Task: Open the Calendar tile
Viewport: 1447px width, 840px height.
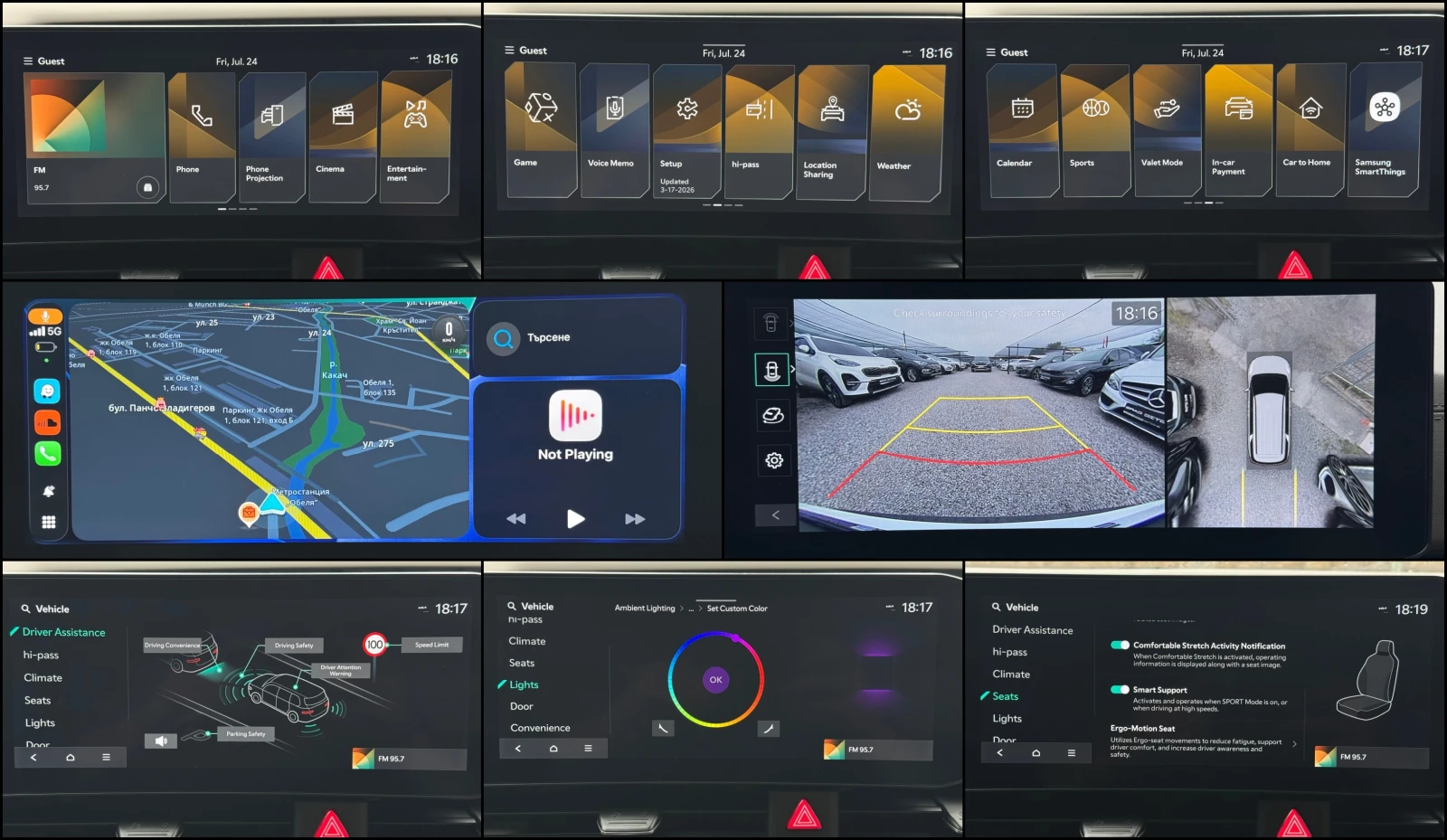Action: tap(1023, 130)
